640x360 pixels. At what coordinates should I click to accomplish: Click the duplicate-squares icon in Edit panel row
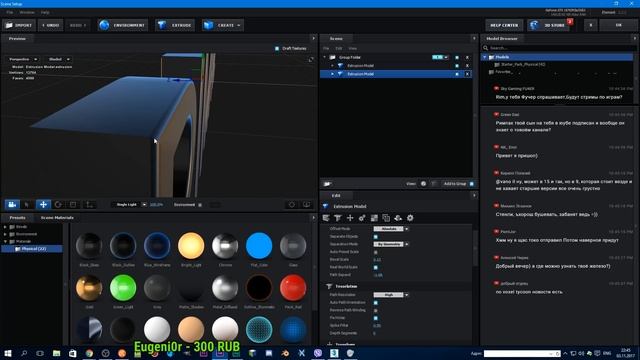[x=386, y=218]
